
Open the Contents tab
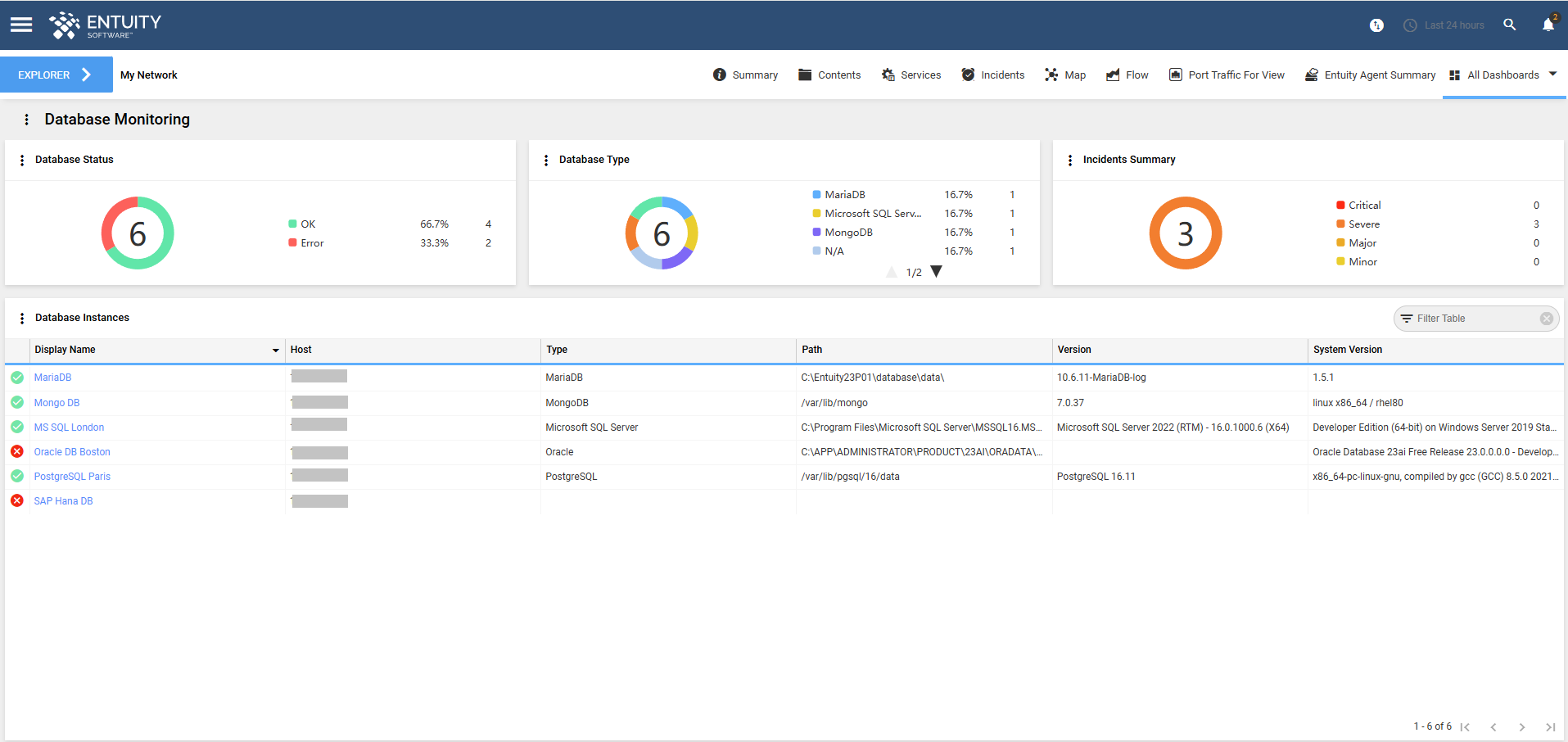coord(829,75)
